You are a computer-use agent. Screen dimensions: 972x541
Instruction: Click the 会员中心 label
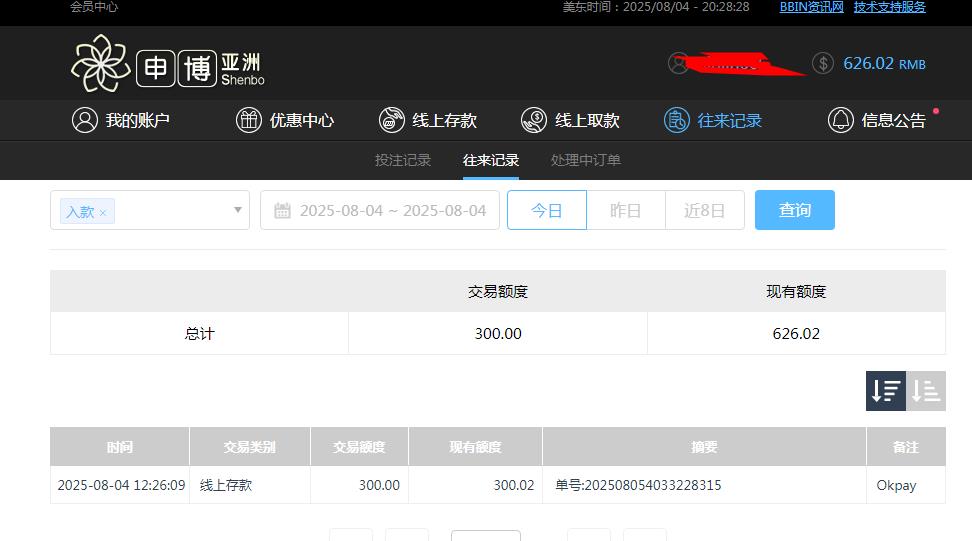tap(94, 7)
